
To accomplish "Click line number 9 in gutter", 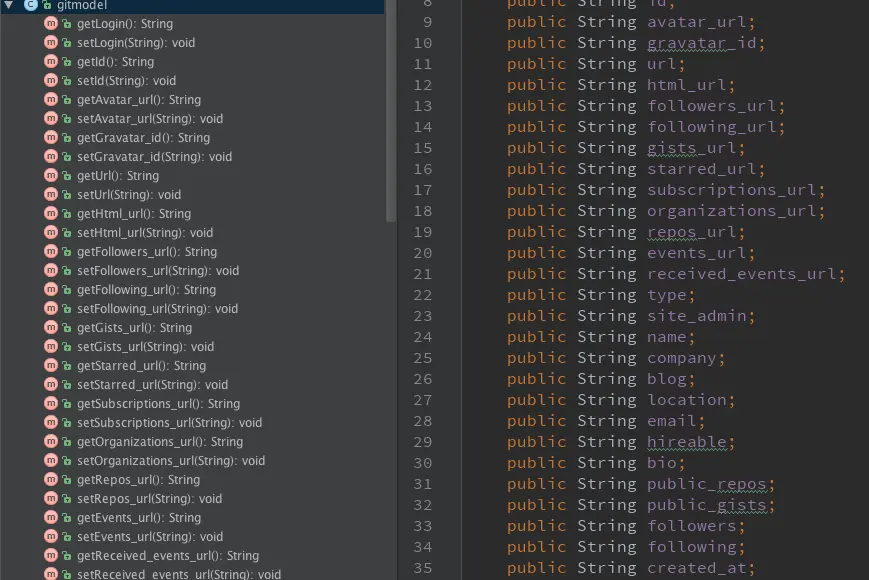I will pyautogui.click(x=427, y=22).
